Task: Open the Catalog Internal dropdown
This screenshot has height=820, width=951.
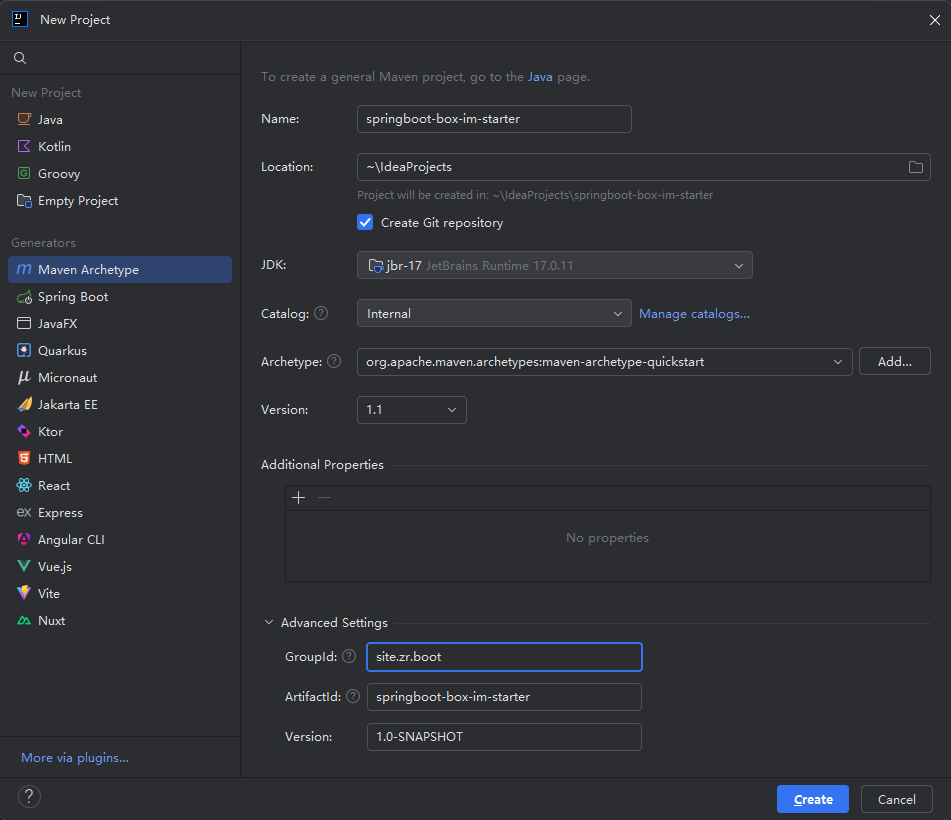Action: click(x=494, y=314)
